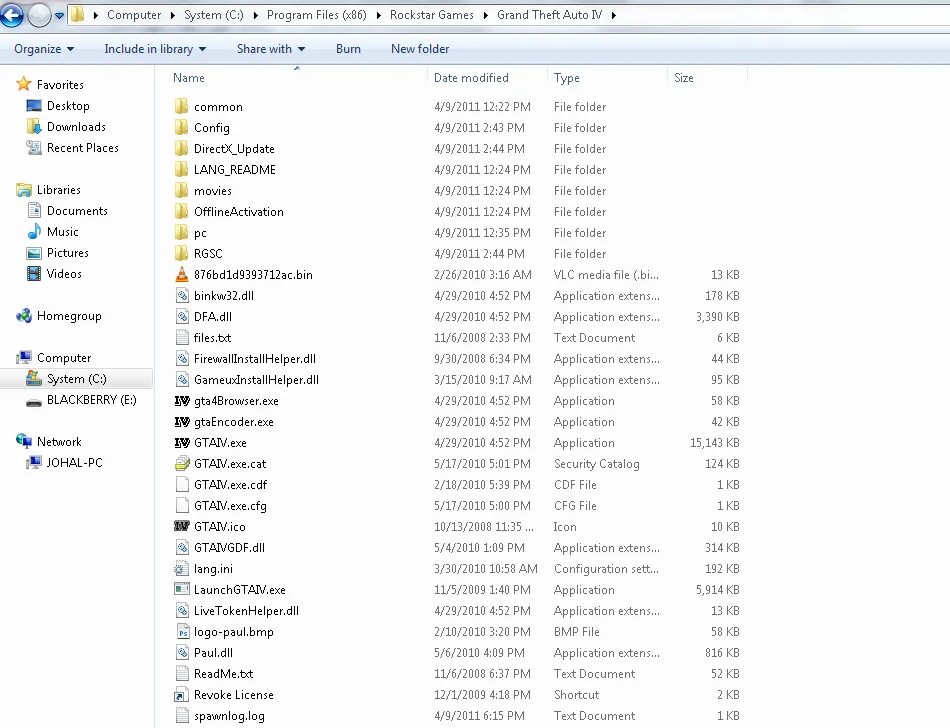Image resolution: width=950 pixels, height=728 pixels.
Task: Expand arrow after Computer in address bar
Action: coord(173,15)
